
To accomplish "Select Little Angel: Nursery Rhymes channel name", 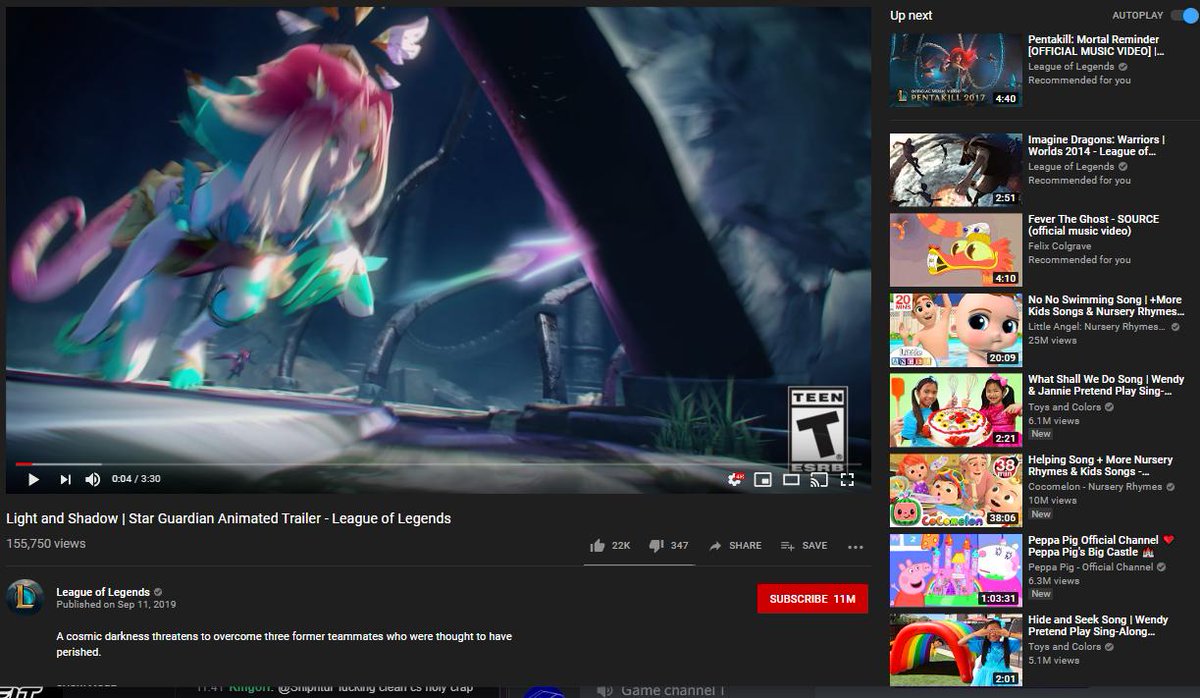I will pos(1097,326).
